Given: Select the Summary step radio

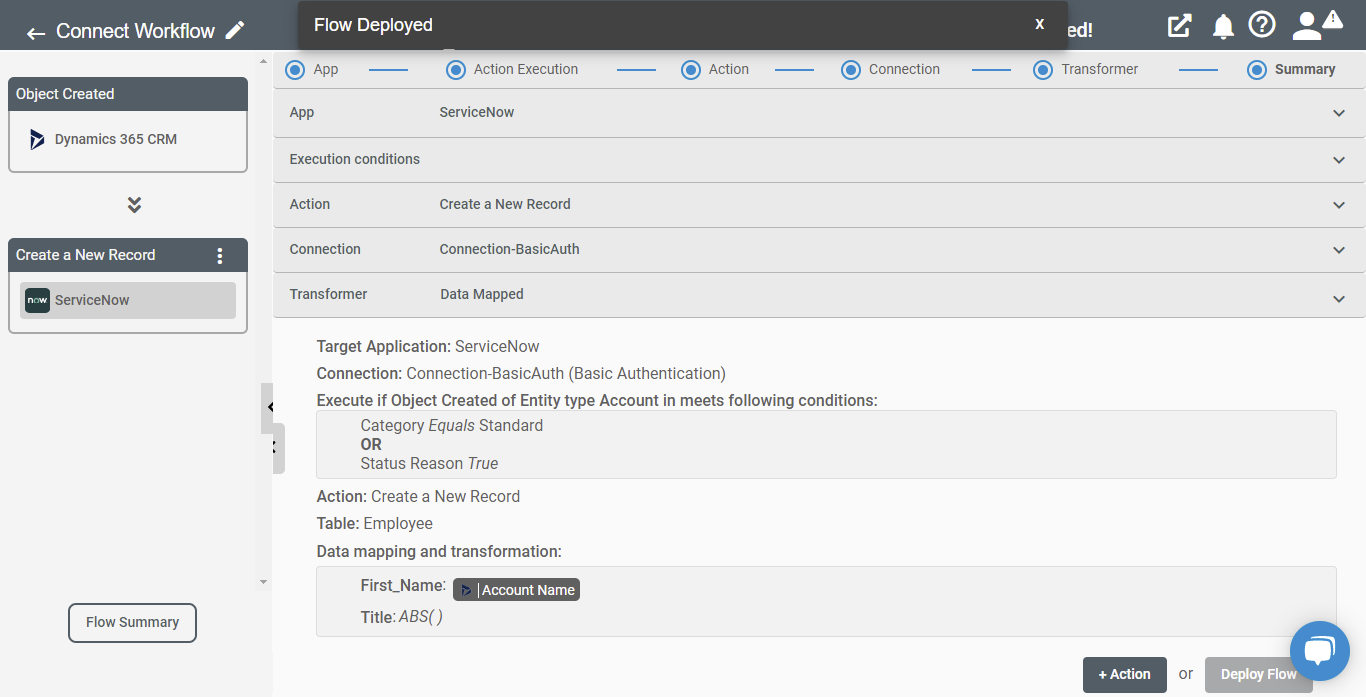Looking at the screenshot, I should 1257,70.
